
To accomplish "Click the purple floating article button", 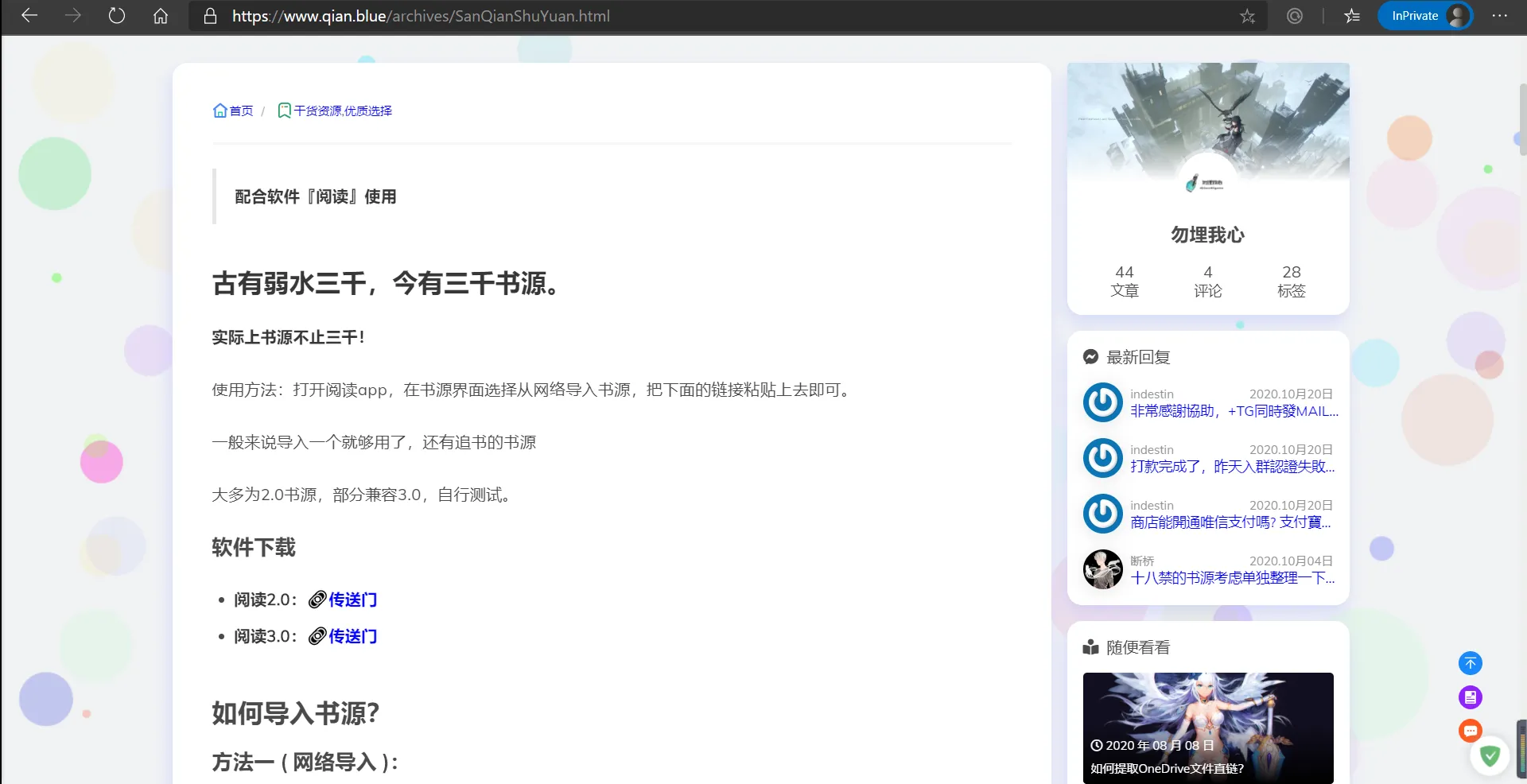I will tap(1471, 697).
